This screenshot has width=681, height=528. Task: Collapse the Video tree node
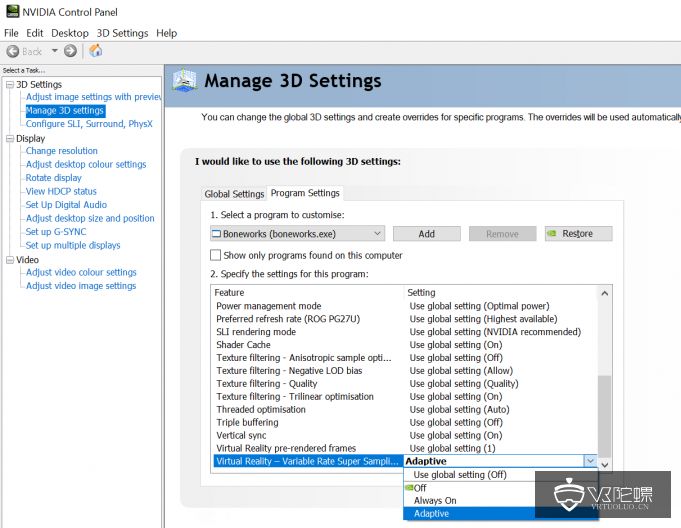[10, 260]
